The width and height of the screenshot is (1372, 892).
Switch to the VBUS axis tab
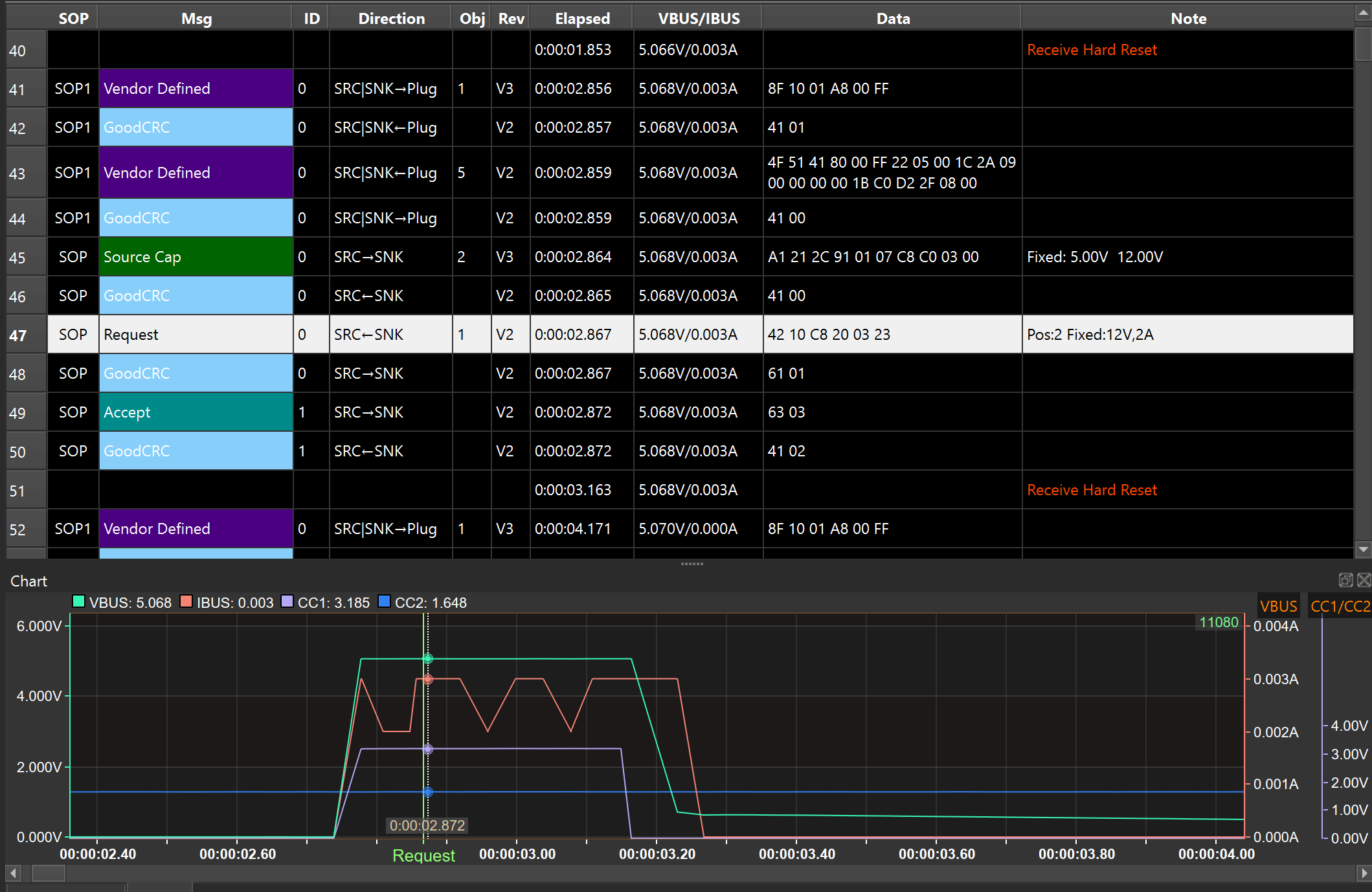(x=1279, y=606)
